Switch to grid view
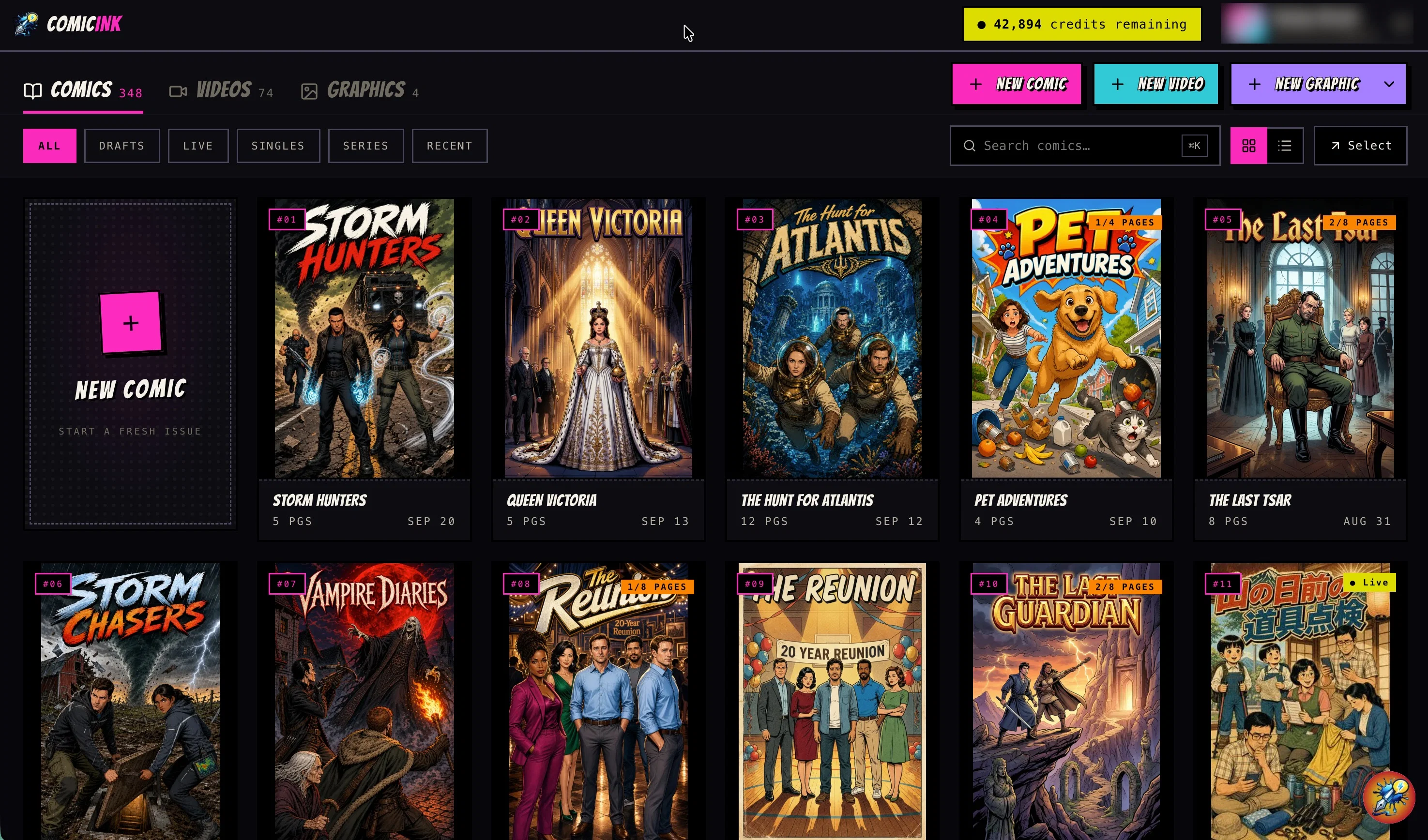1428x840 pixels. [x=1248, y=146]
